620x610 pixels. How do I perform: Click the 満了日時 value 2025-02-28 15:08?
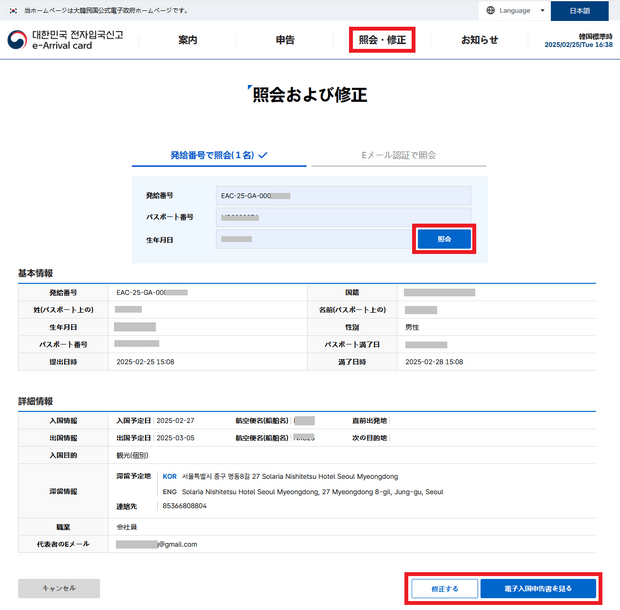434,362
